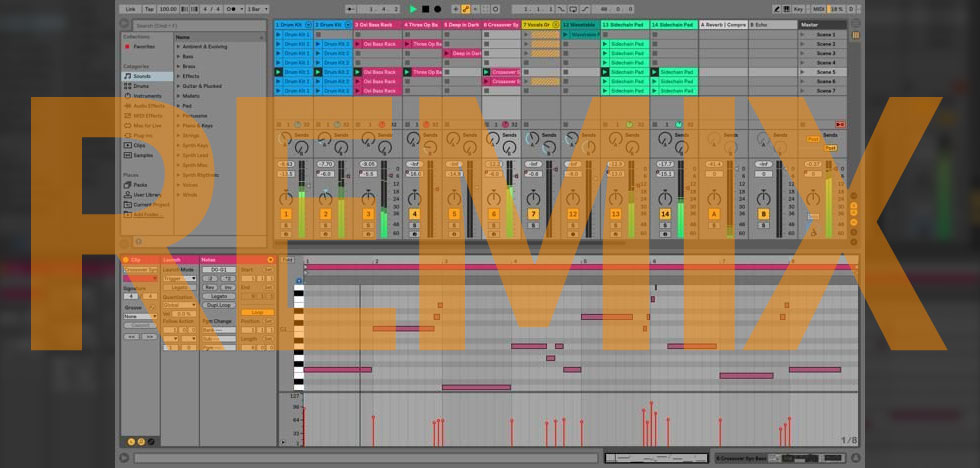Launch the Drum Kit 1 clip in Scene 1
980x468 pixels.
(278, 34)
